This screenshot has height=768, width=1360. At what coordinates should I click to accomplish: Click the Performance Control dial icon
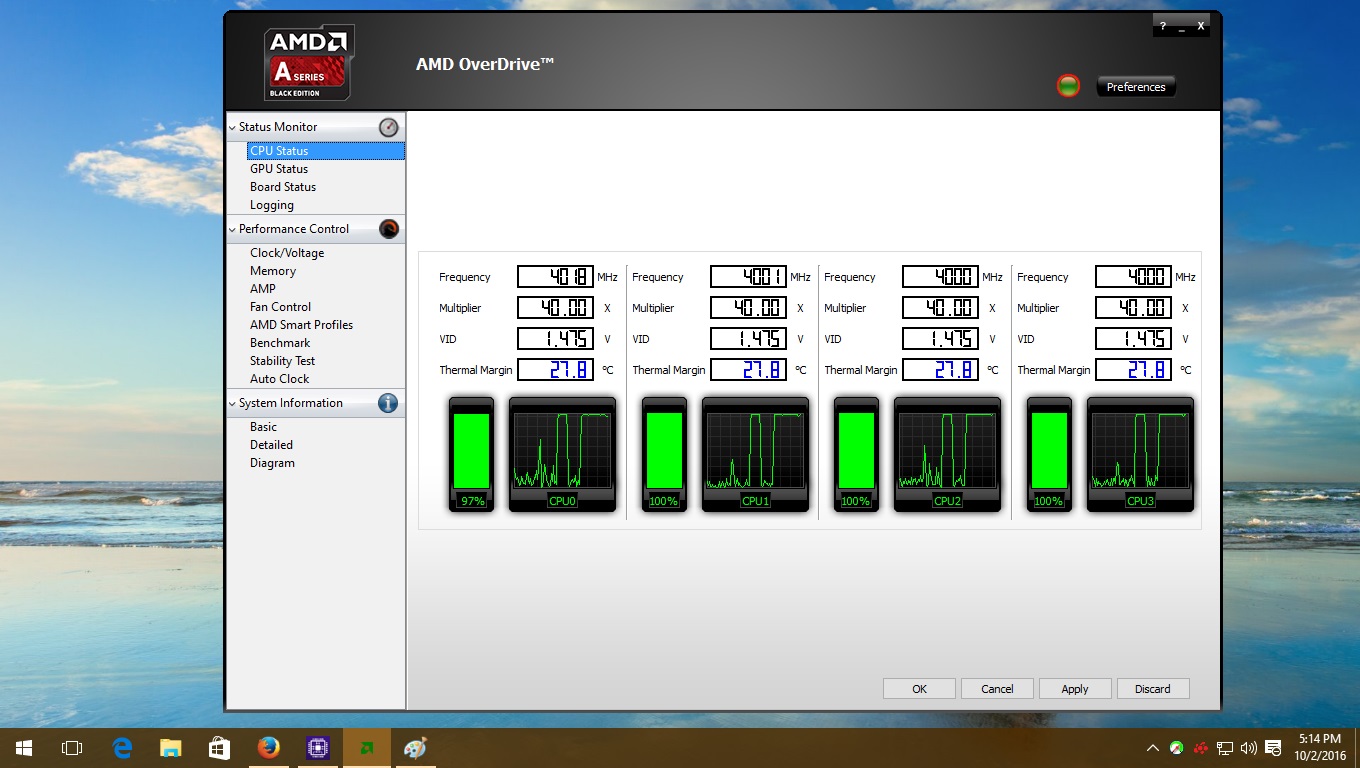[x=389, y=229]
